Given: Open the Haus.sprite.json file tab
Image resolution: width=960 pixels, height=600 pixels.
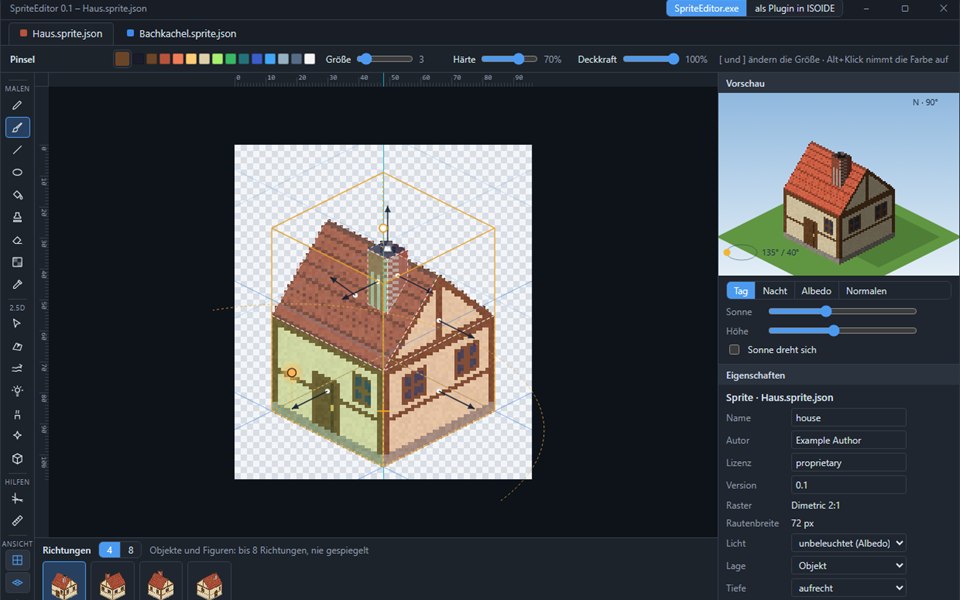Looking at the screenshot, I should (61, 34).
